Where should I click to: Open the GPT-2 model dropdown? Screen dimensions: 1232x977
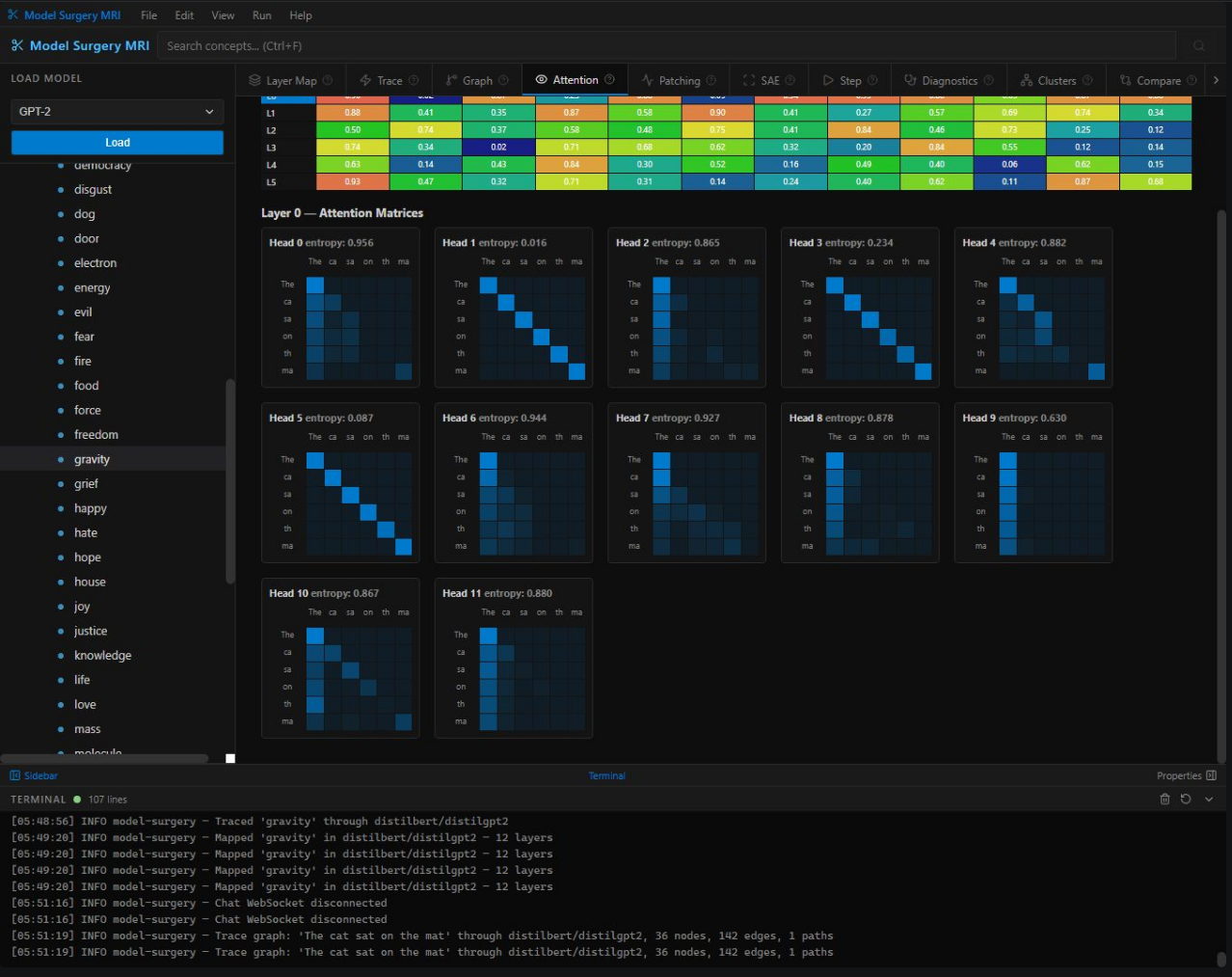(x=117, y=112)
